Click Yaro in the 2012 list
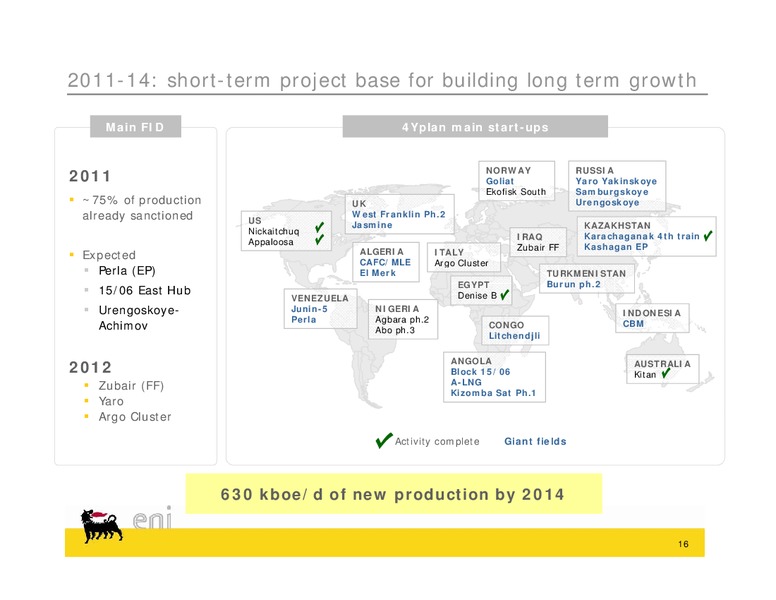The height and width of the screenshot is (600, 776). (x=111, y=401)
